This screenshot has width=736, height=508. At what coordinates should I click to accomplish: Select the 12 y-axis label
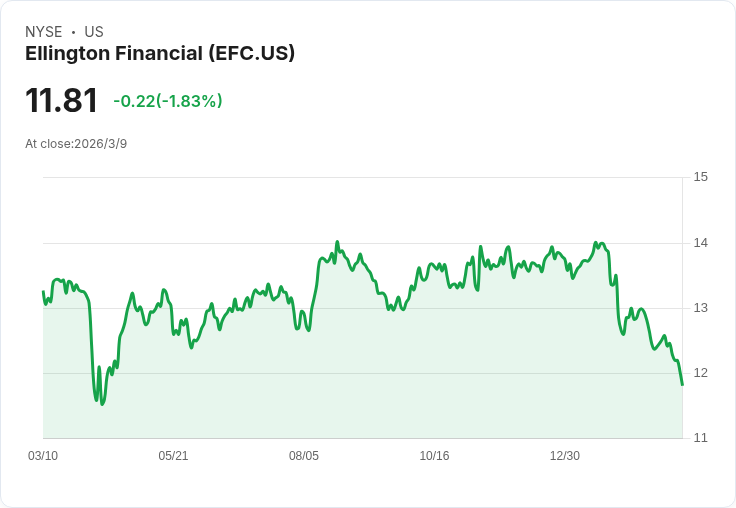coord(700,373)
